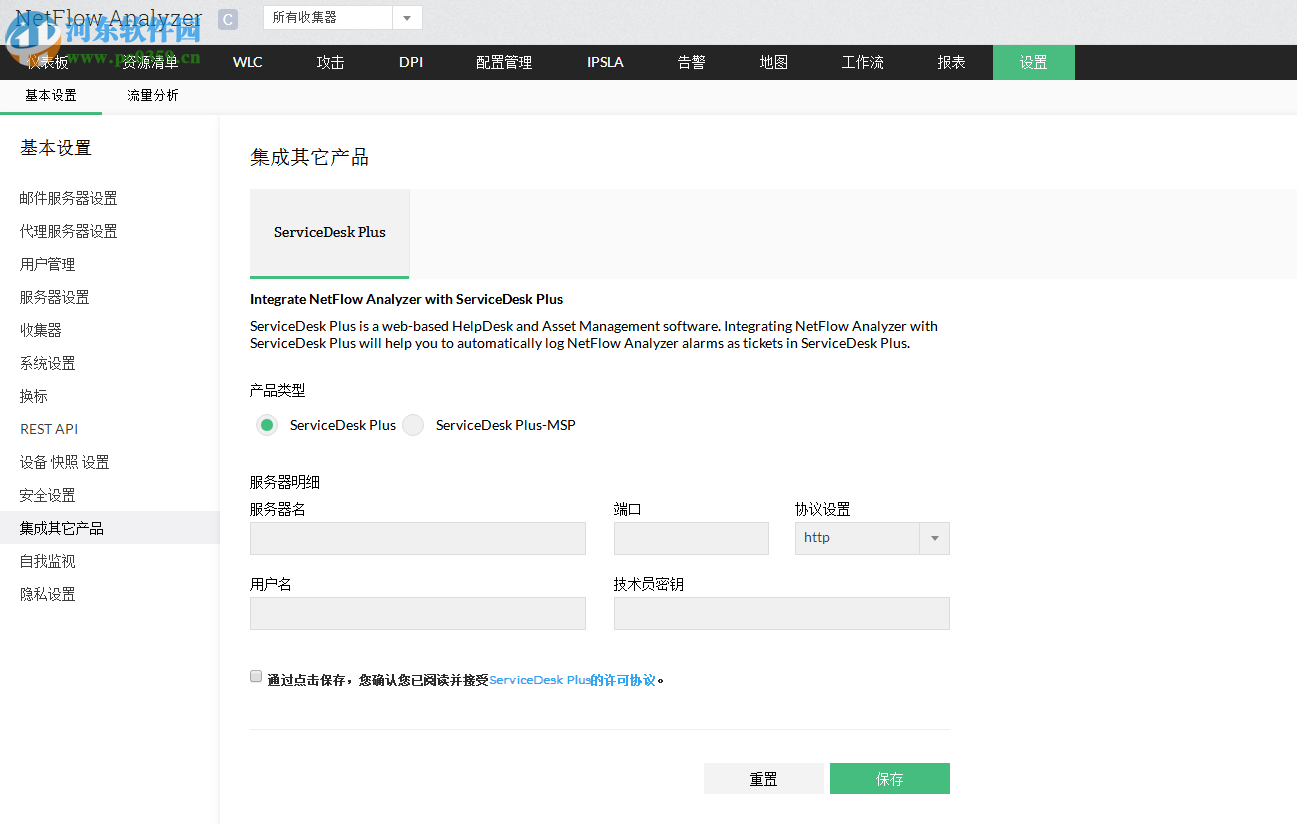Viewport: 1297px width, 824px height.
Task: Navigate to the 报表 section
Action: (x=951, y=62)
